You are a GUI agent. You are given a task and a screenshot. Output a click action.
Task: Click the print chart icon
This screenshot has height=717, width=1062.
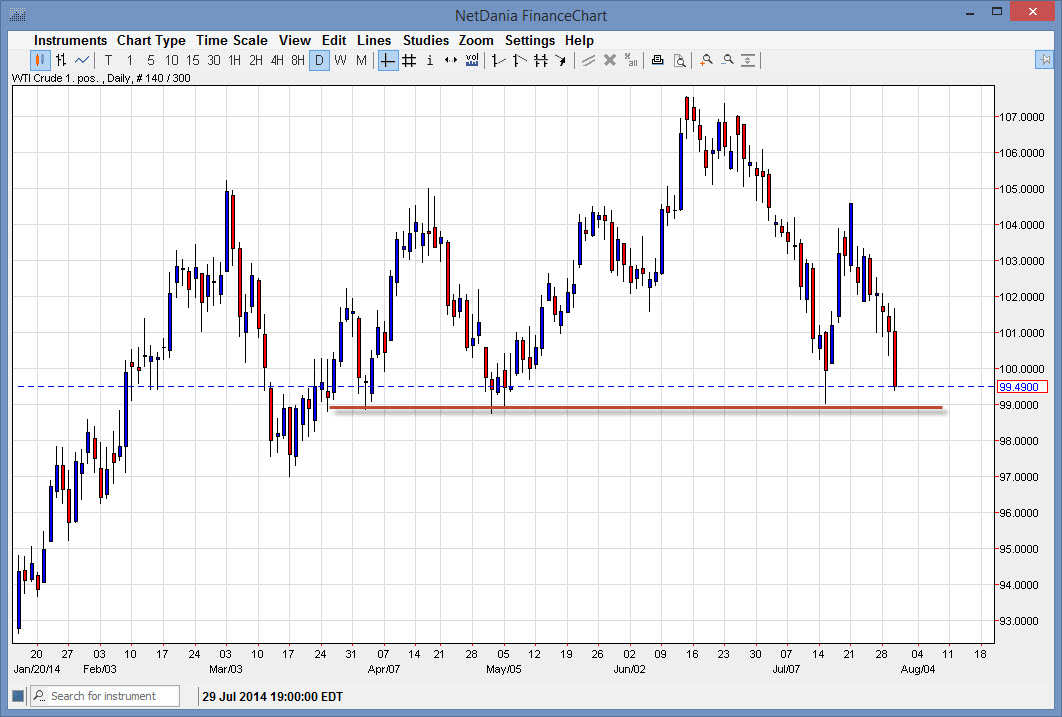coord(657,60)
